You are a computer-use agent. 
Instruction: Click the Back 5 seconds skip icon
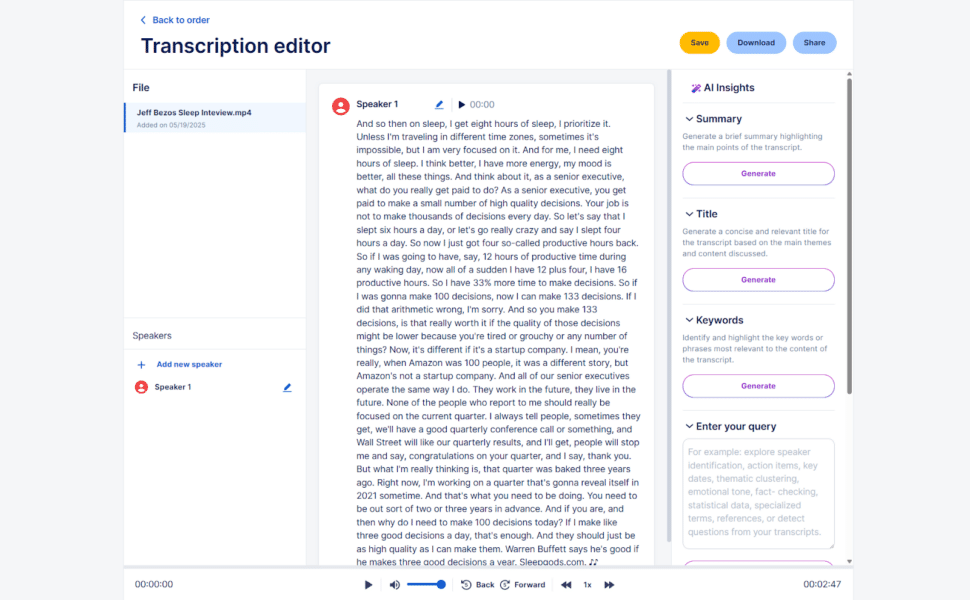coord(465,584)
